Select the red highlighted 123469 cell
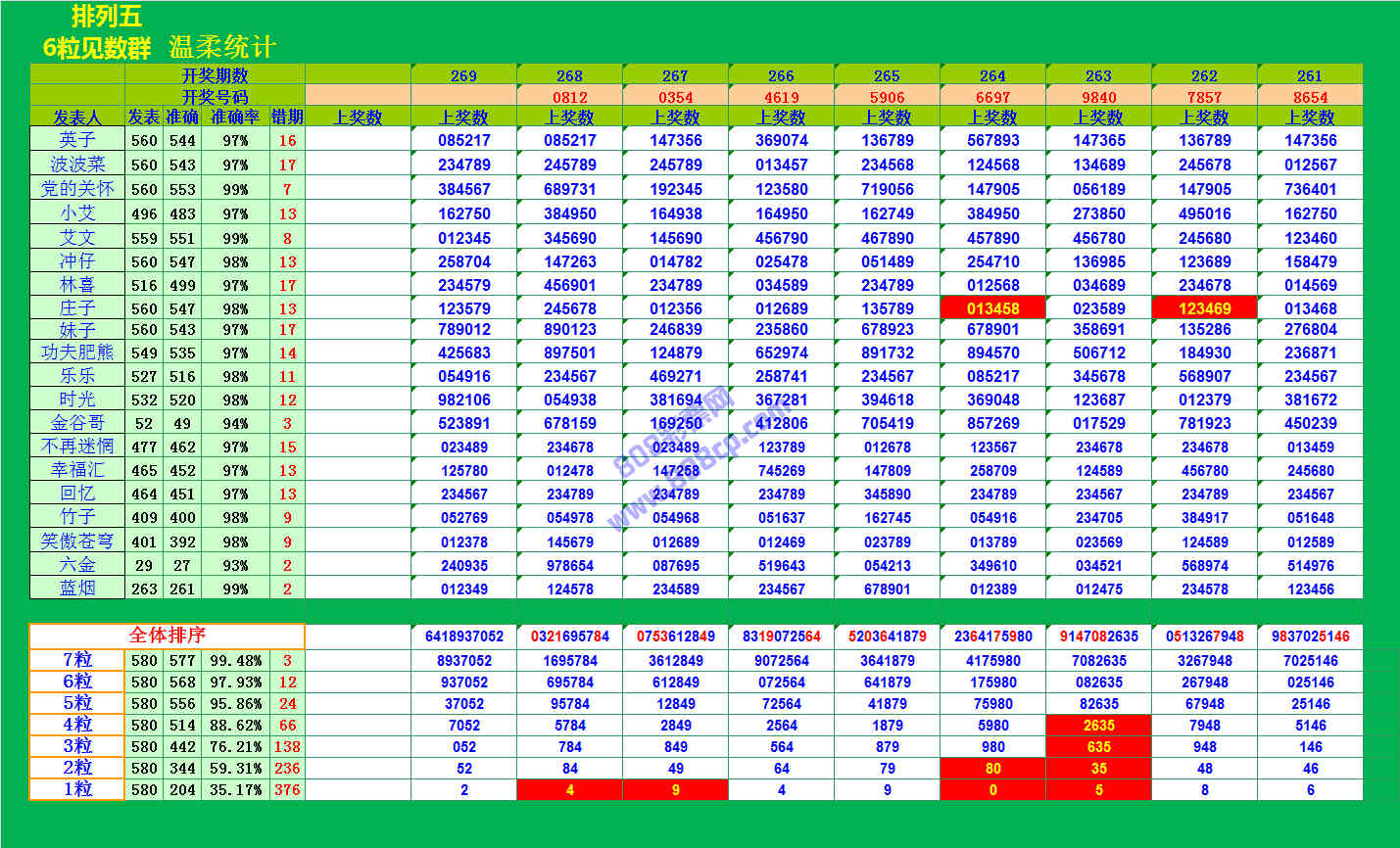 click(x=1204, y=308)
